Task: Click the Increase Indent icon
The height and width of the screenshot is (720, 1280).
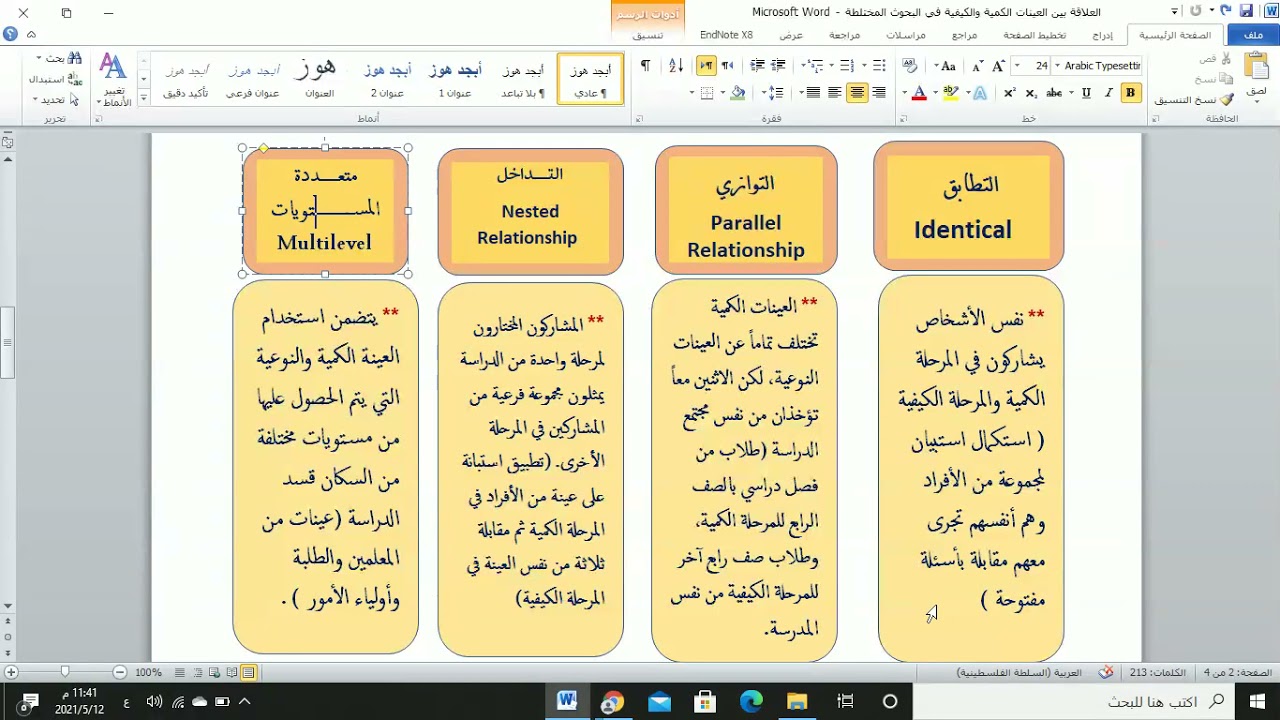Action: click(757, 65)
